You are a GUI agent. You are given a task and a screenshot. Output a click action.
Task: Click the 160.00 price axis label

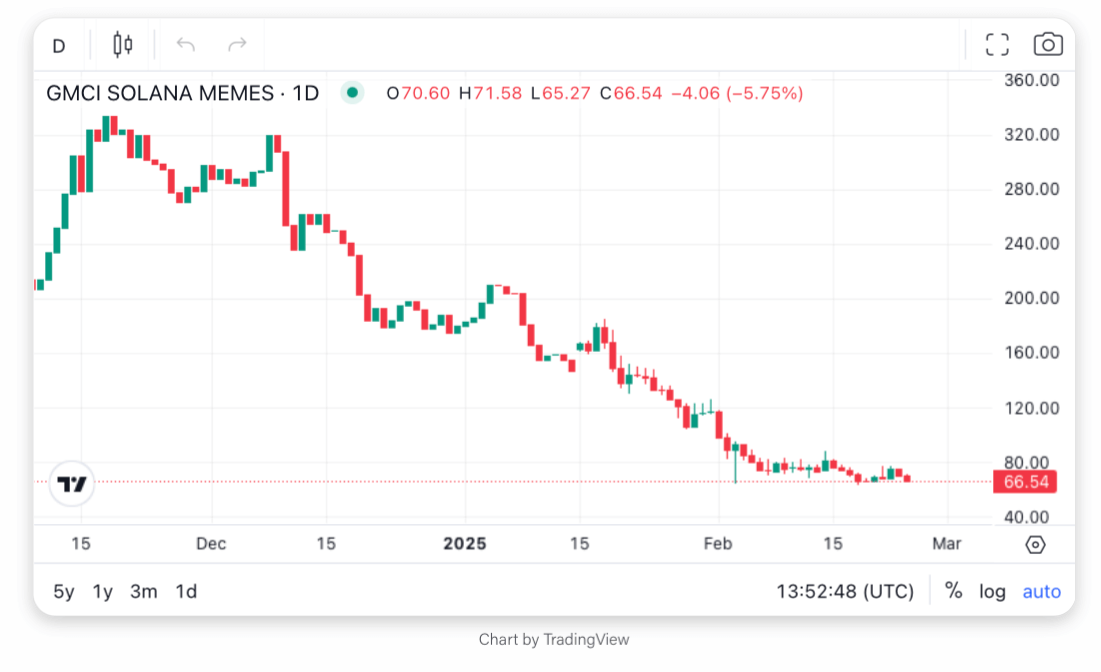pyautogui.click(x=1031, y=352)
